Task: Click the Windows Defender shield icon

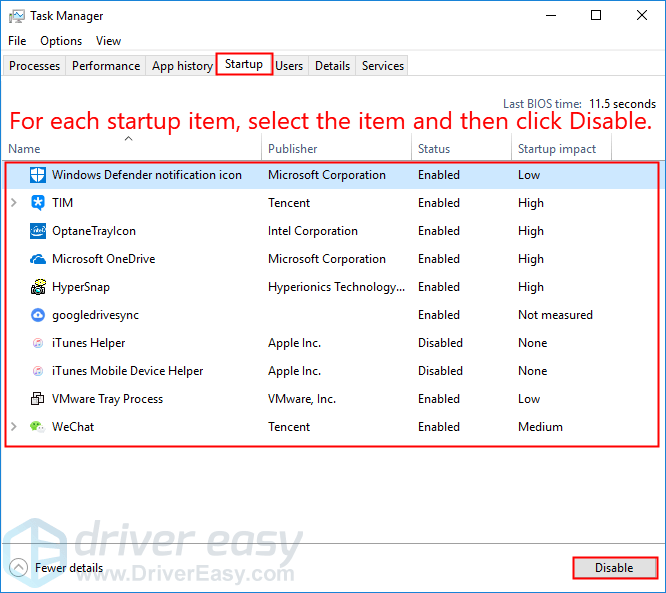Action: [x=38, y=175]
